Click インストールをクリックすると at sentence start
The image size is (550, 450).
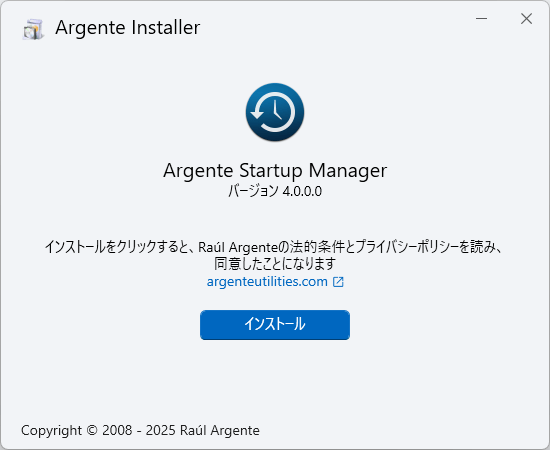(117, 247)
